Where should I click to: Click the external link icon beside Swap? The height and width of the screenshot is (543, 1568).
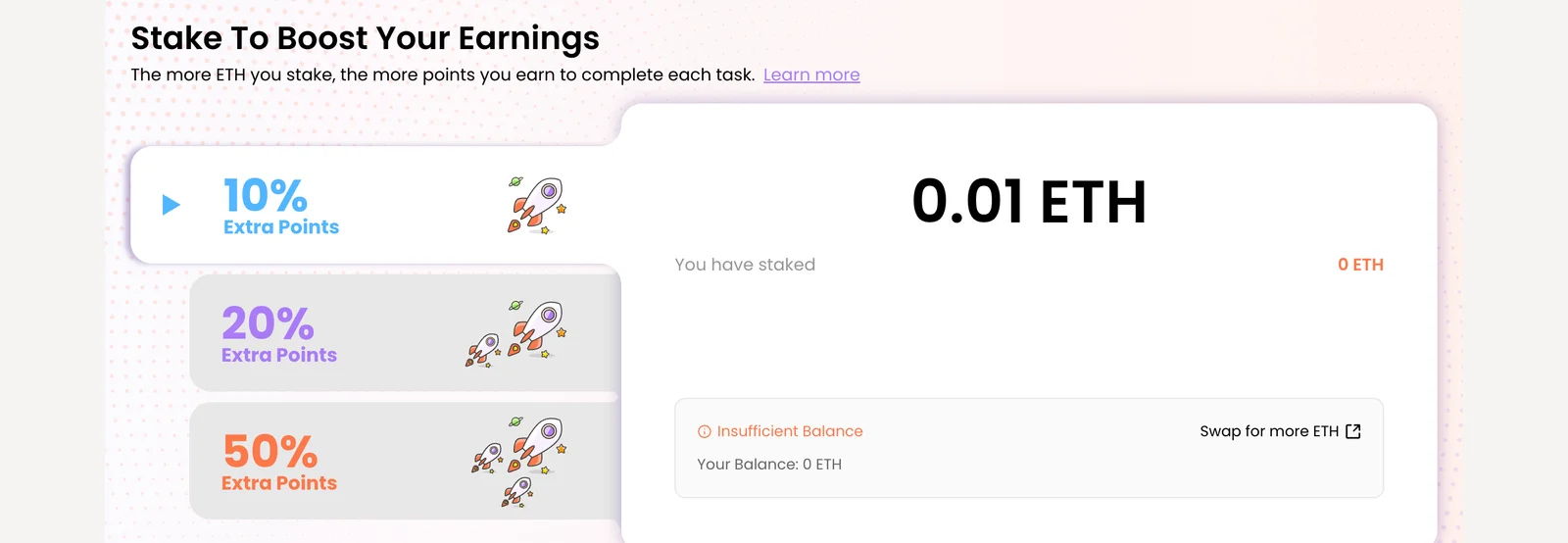(1353, 431)
